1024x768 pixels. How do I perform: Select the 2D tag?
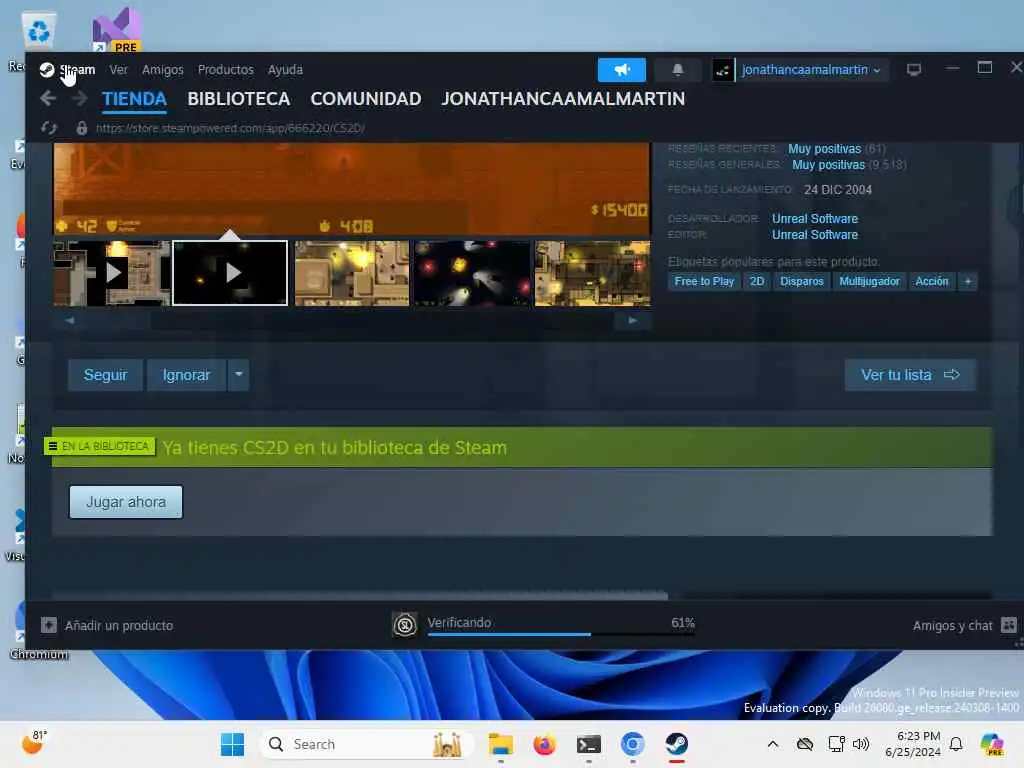coord(757,281)
